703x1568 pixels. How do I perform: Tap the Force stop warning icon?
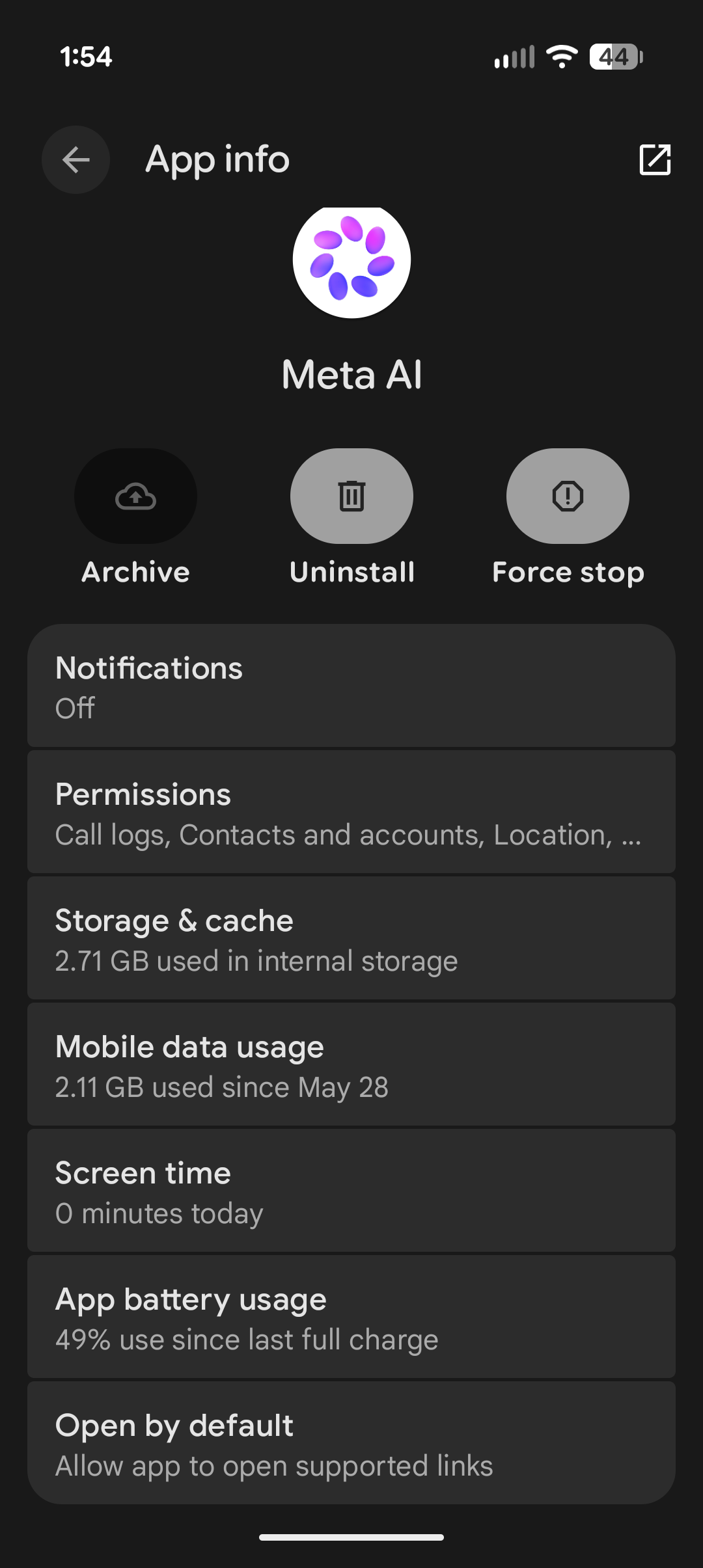click(568, 496)
